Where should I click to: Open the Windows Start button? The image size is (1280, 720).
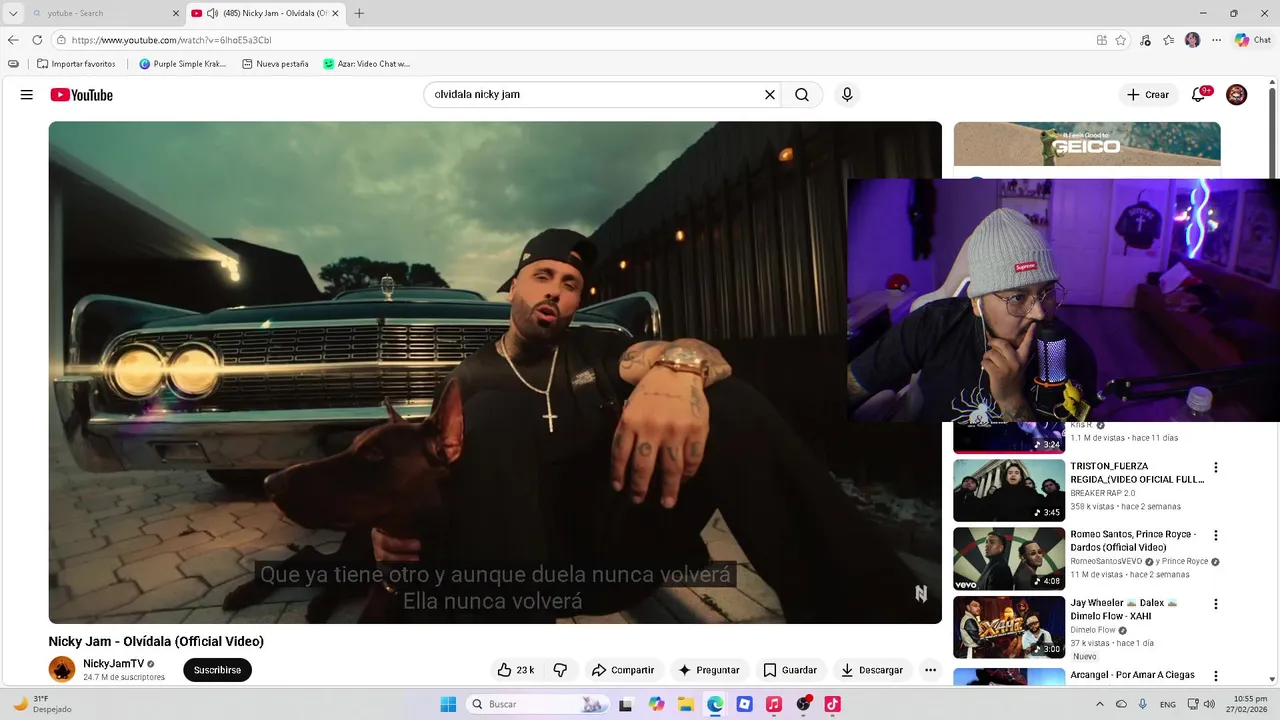pyautogui.click(x=448, y=704)
